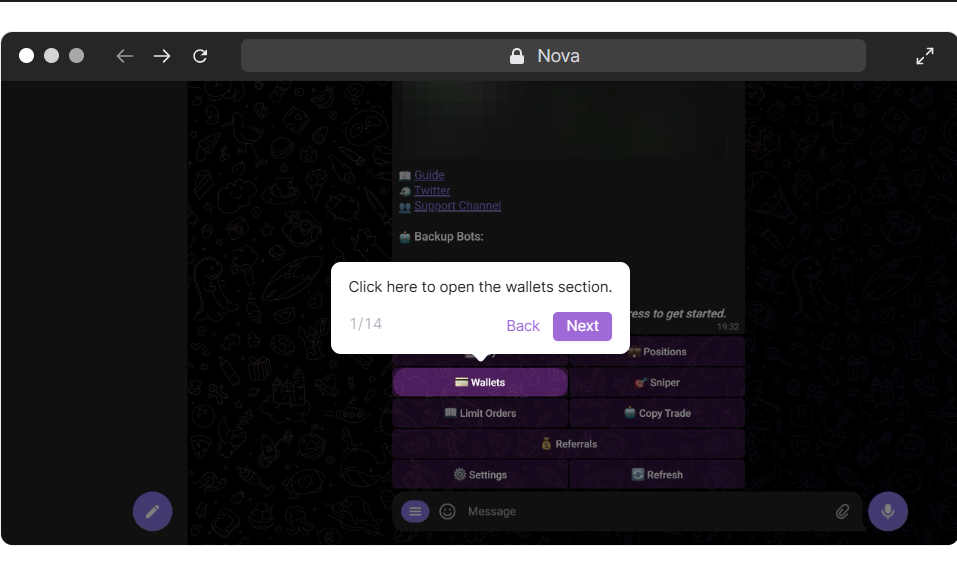Viewport: 957px width, 569px height.
Task: Click Back in the tour tooltip
Action: (x=523, y=326)
